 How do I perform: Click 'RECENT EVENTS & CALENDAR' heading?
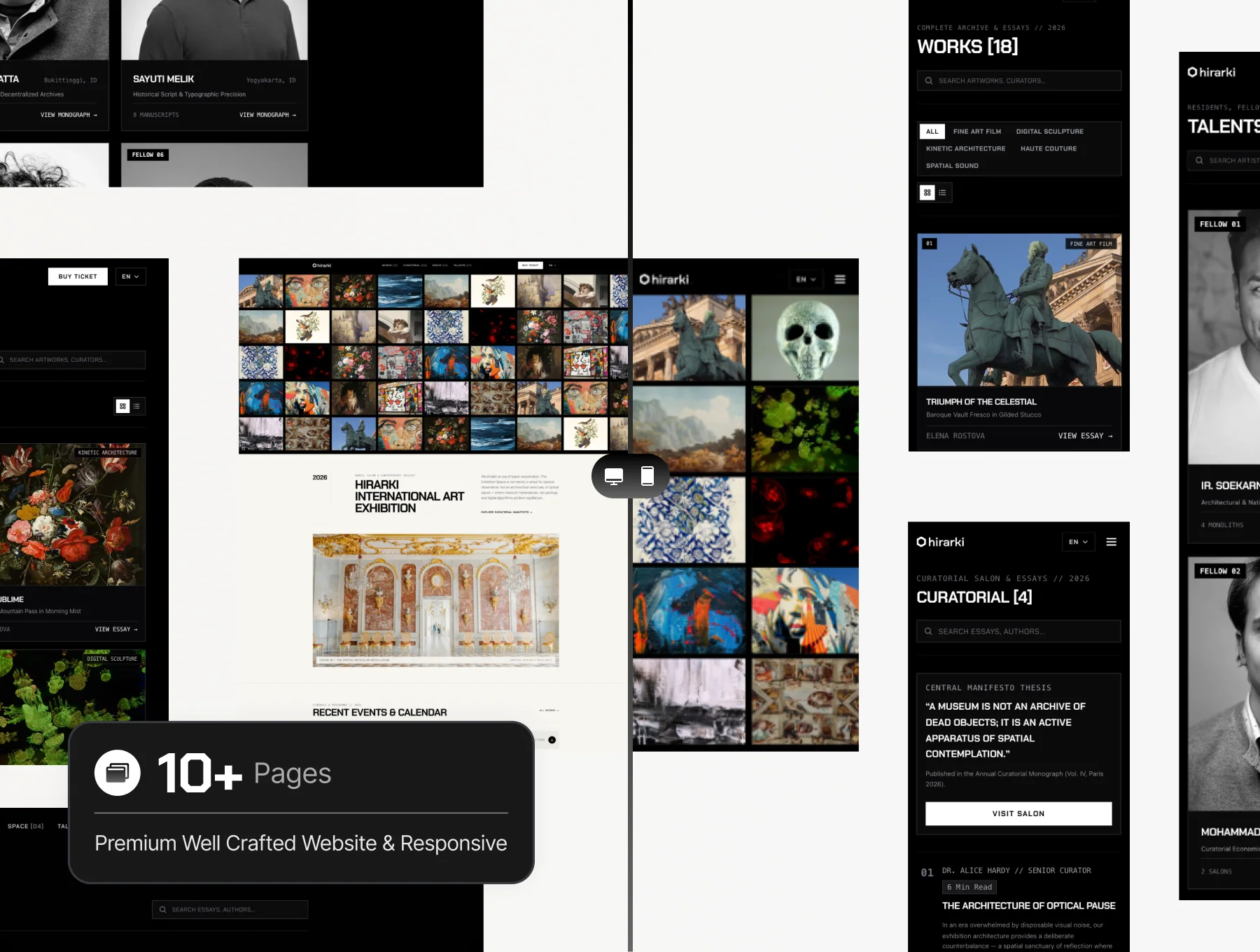(x=379, y=713)
